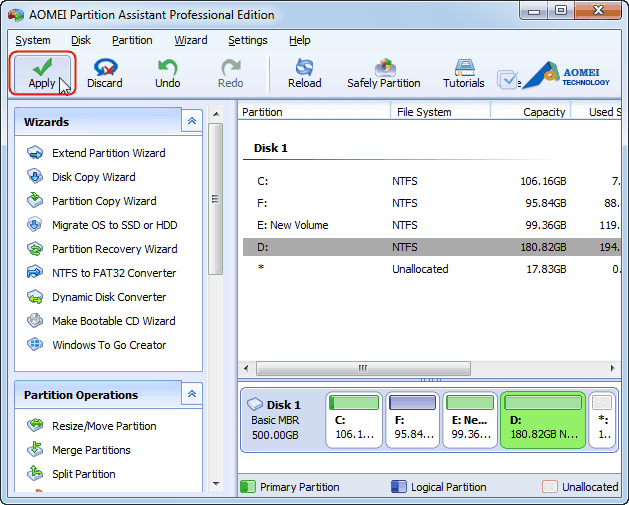This screenshot has height=505, width=629.
Task: Click partition list scroll left arrow
Action: pyautogui.click(x=246, y=368)
